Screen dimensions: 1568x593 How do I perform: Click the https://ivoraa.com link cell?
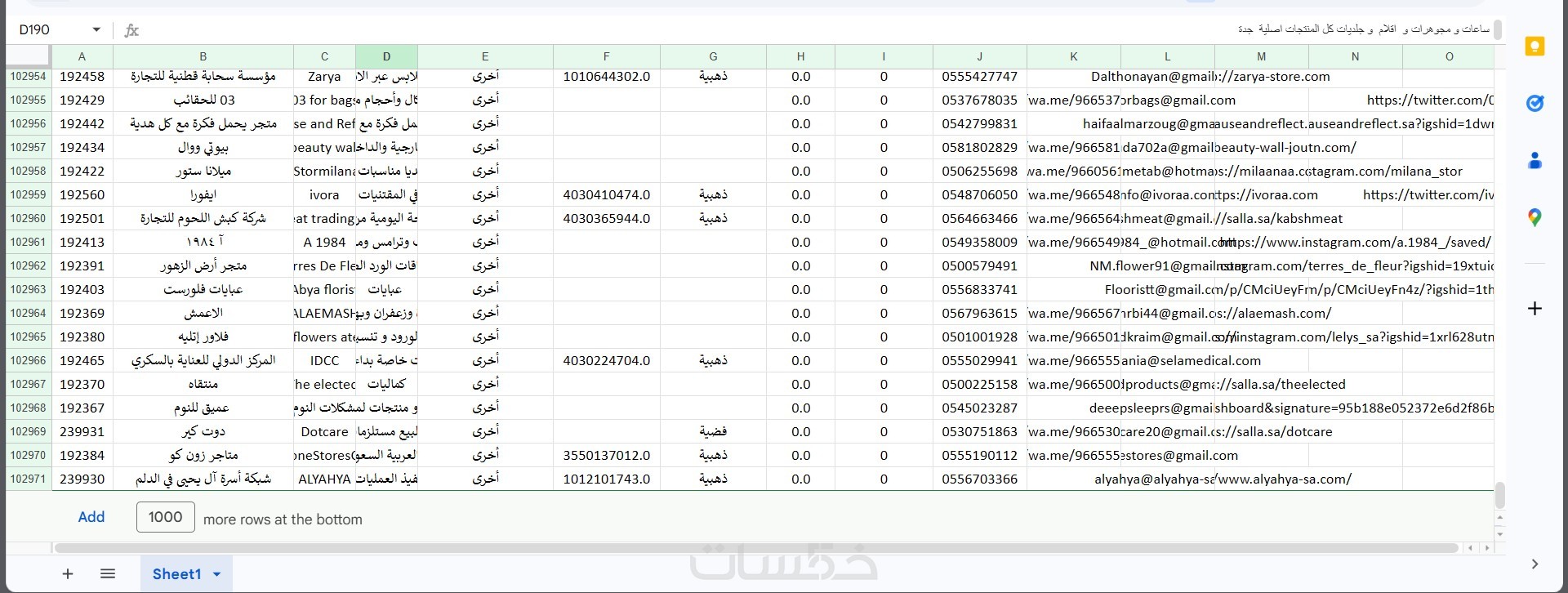point(1262,195)
